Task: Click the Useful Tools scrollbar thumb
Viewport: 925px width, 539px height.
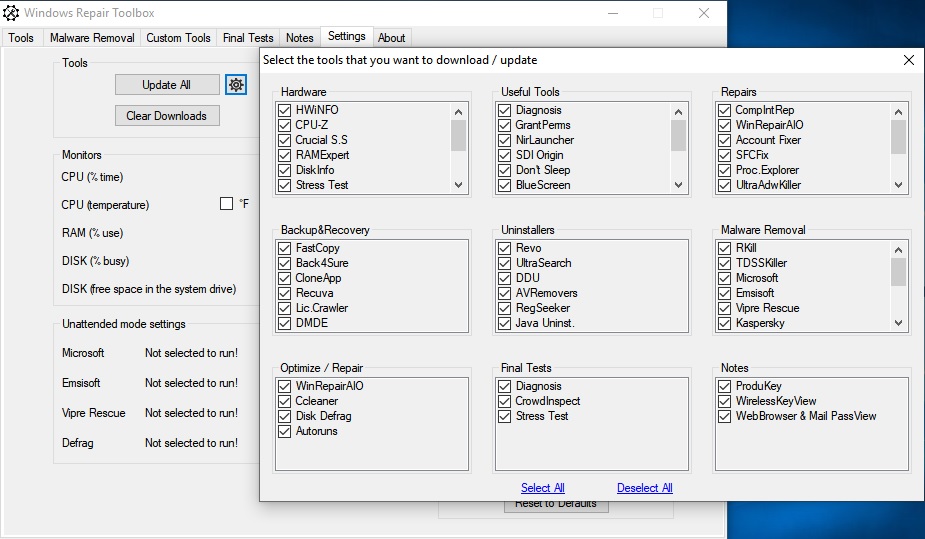Action: [678, 136]
